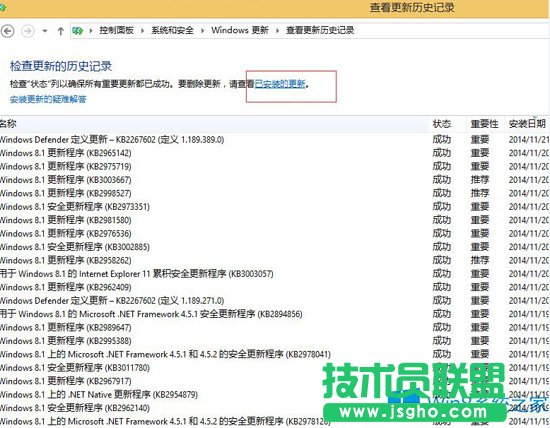Select security update KB3011780 row

click(x=275, y=368)
